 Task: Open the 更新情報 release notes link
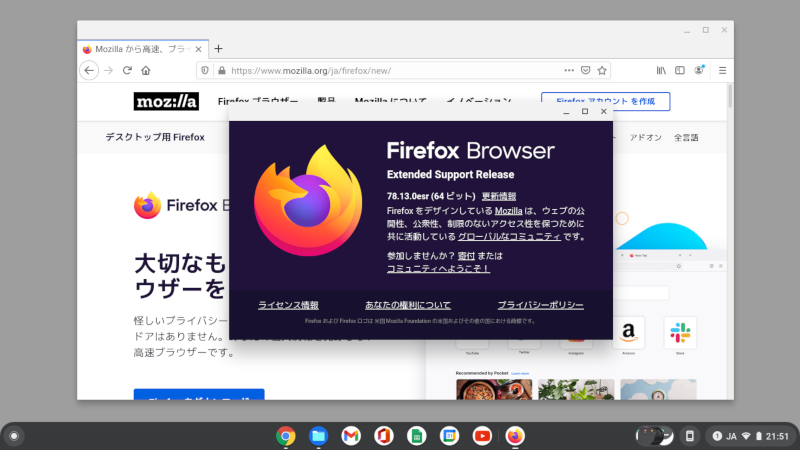(x=499, y=196)
